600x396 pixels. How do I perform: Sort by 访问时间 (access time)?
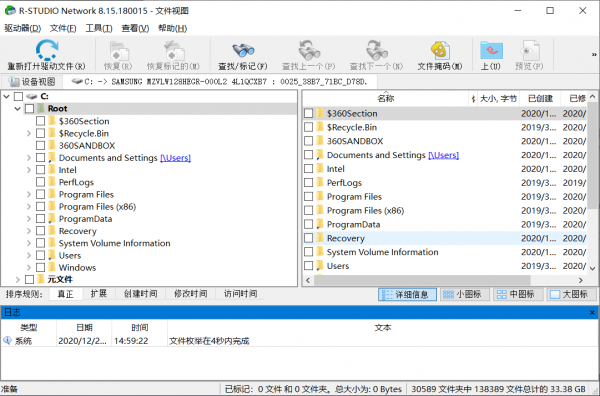click(241, 294)
